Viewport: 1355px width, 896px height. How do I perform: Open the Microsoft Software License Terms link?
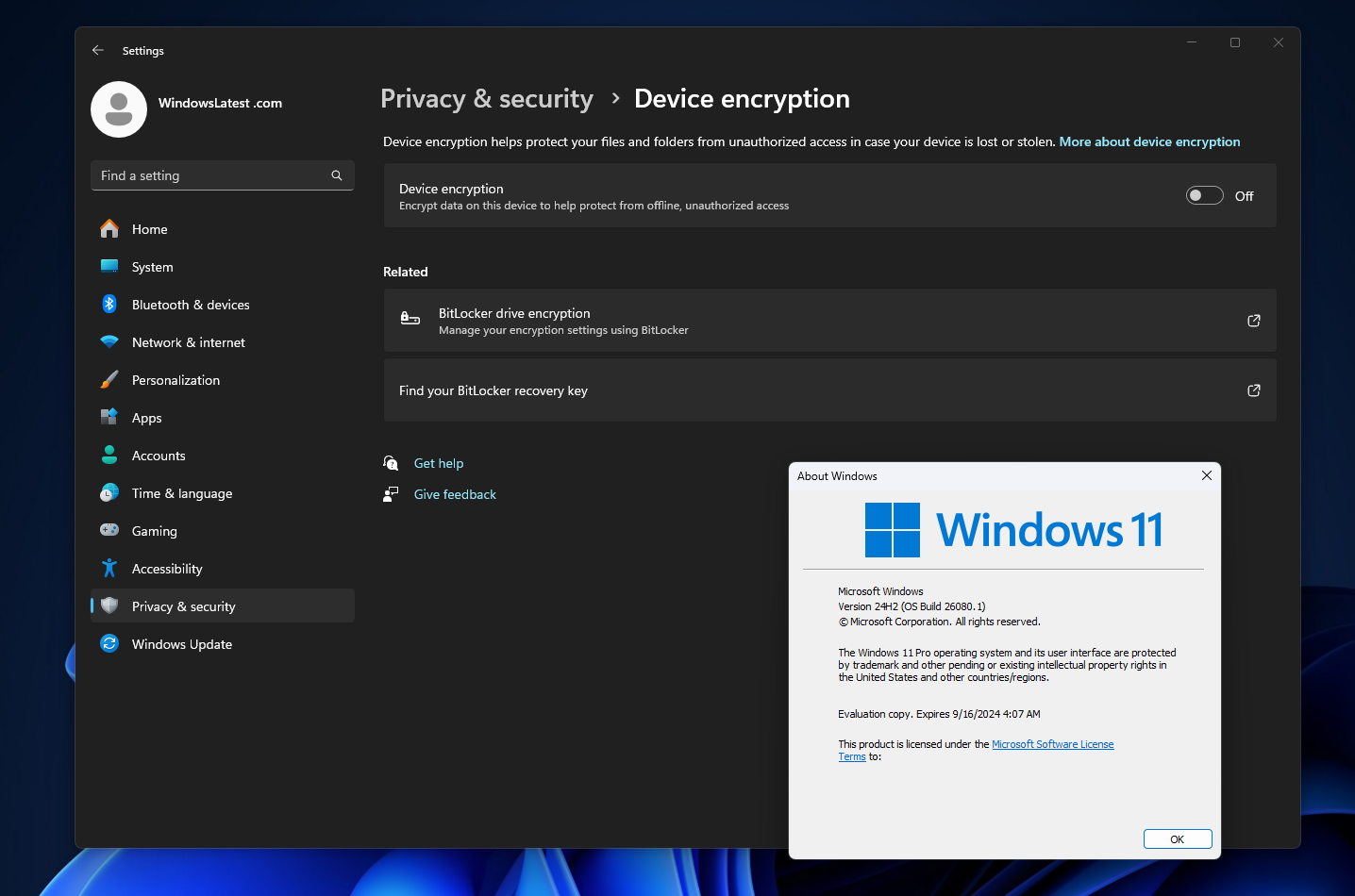click(x=1052, y=743)
